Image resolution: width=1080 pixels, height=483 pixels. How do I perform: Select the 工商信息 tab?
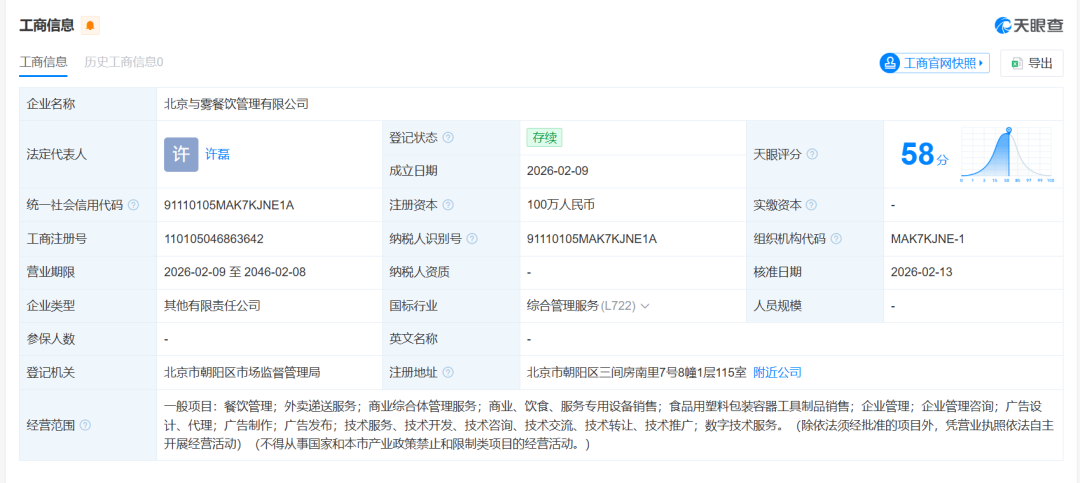[44, 62]
